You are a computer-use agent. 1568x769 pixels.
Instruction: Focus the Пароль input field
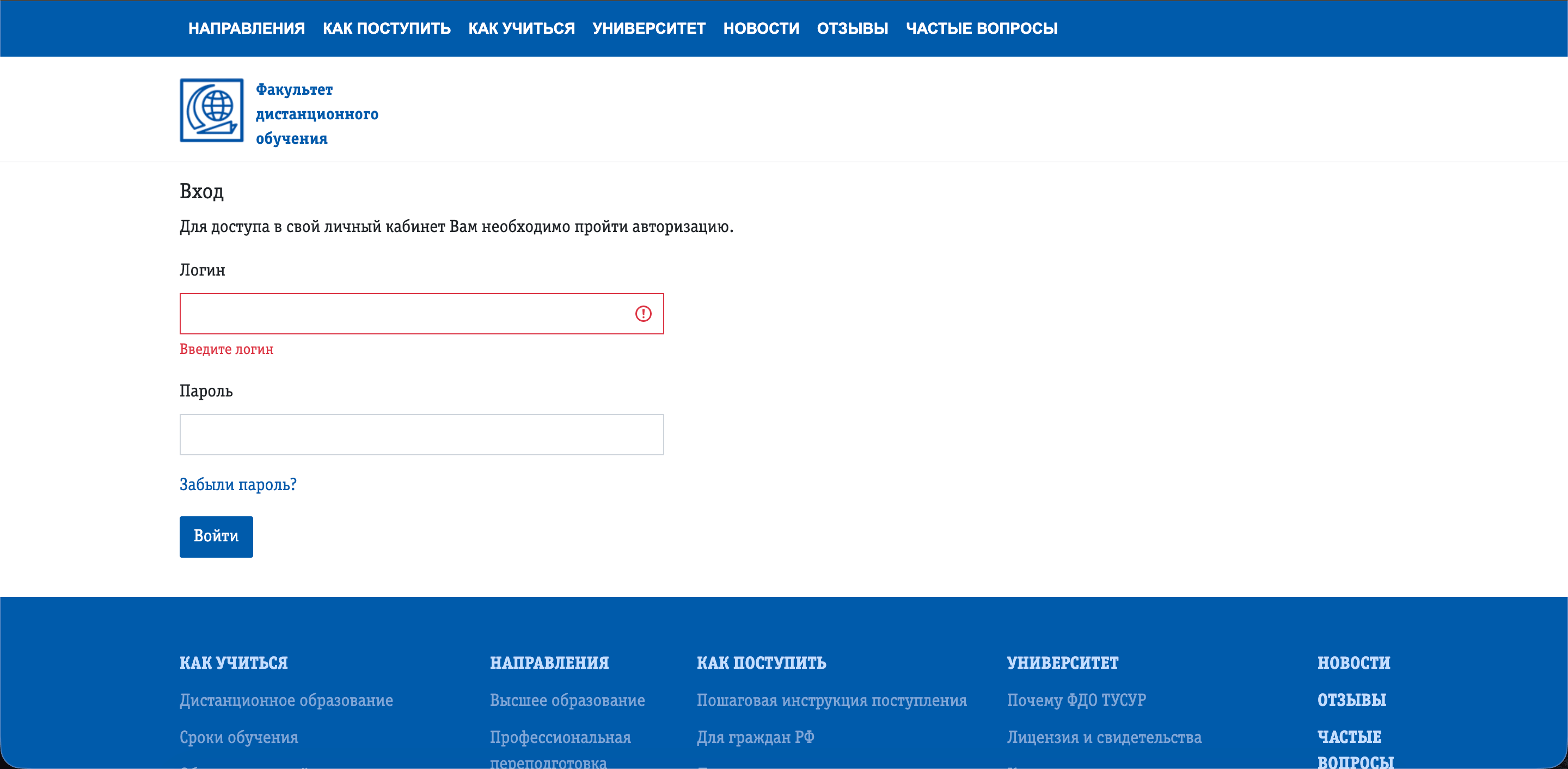tap(421, 435)
